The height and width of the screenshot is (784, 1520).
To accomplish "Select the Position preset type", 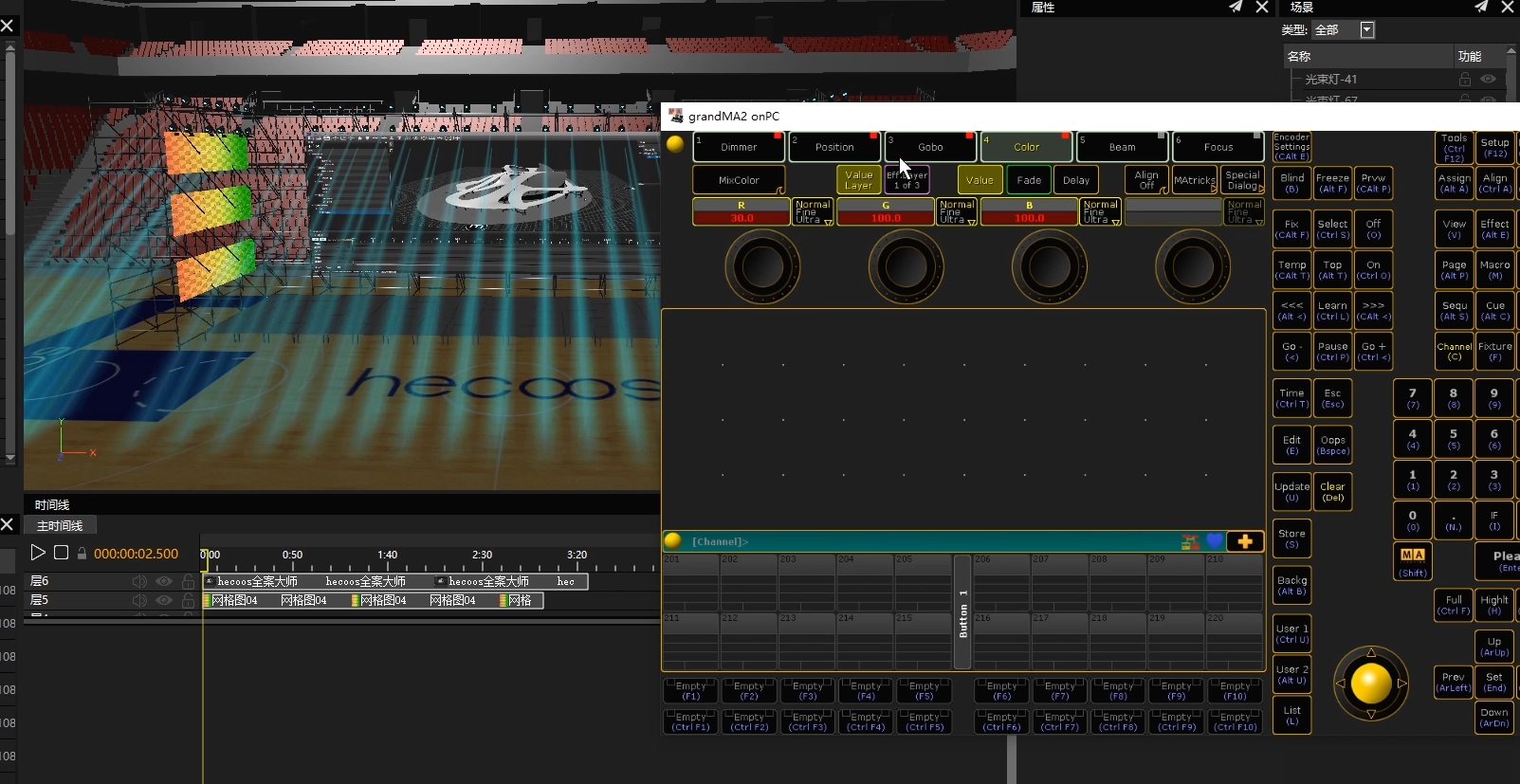I will tap(834, 147).
